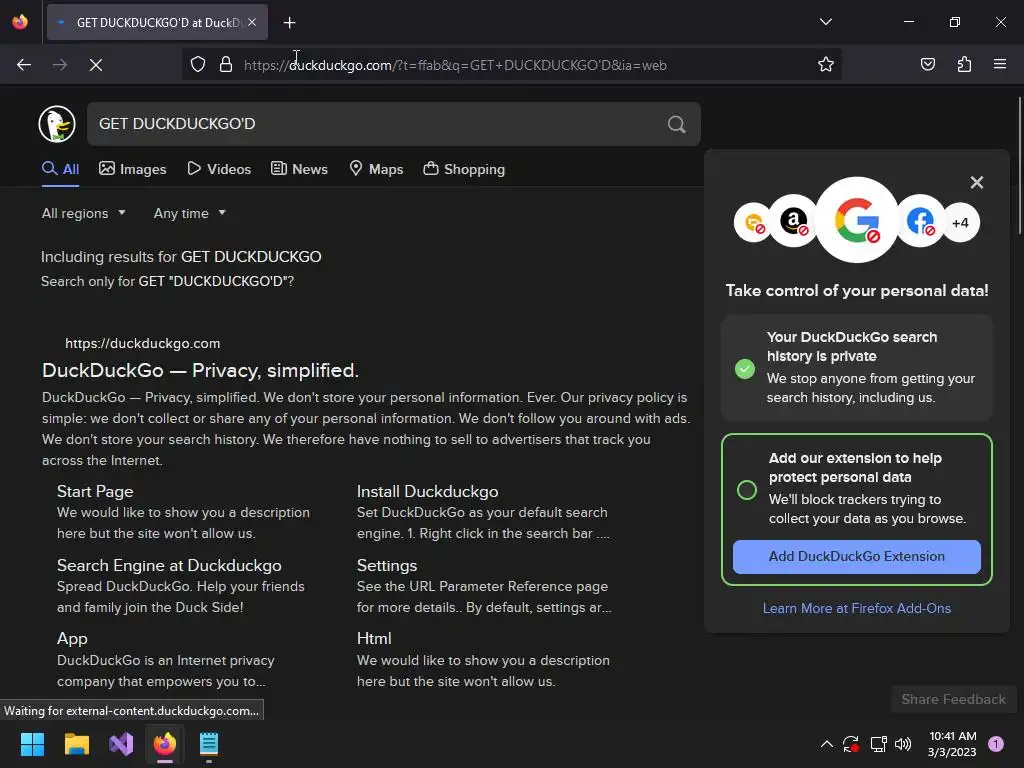Open the notification badge showing 1
The height and width of the screenshot is (768, 1024).
click(x=996, y=744)
